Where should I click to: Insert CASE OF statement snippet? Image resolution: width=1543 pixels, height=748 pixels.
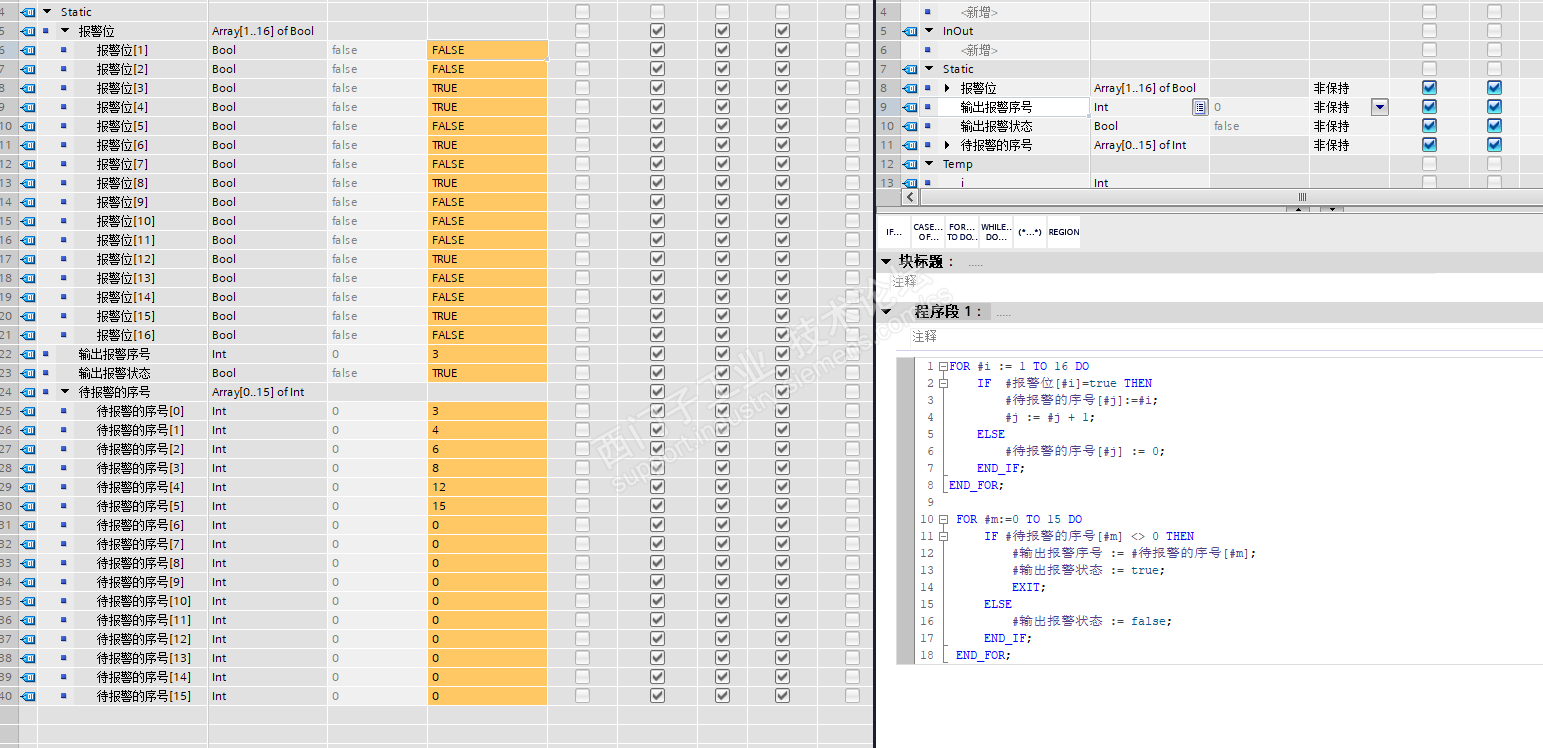click(x=926, y=232)
